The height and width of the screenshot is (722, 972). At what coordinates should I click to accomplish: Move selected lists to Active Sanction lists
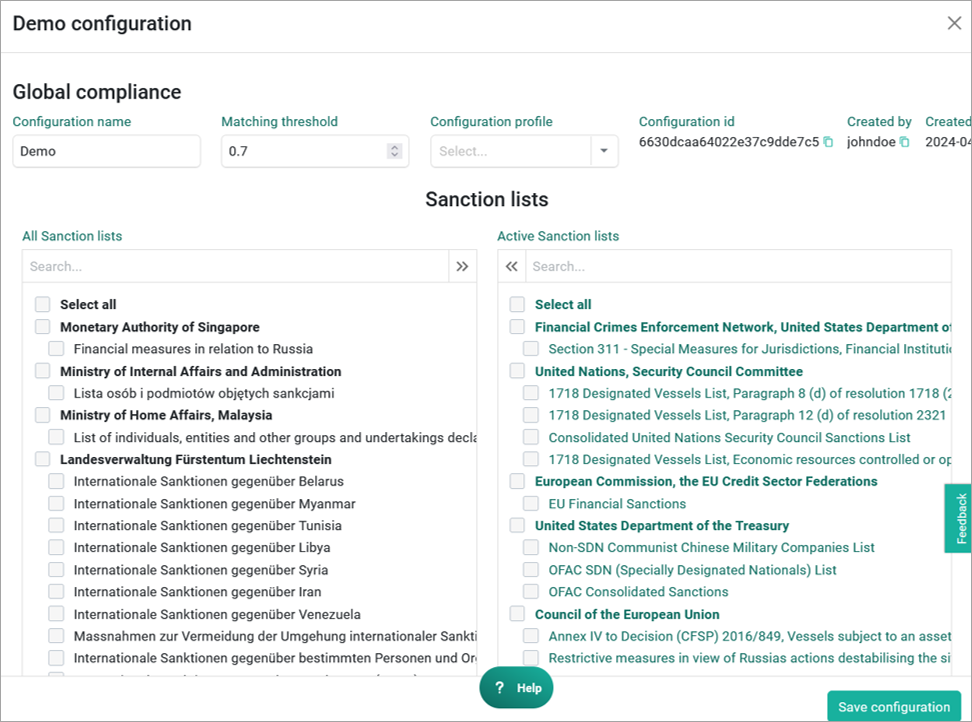pos(462,266)
